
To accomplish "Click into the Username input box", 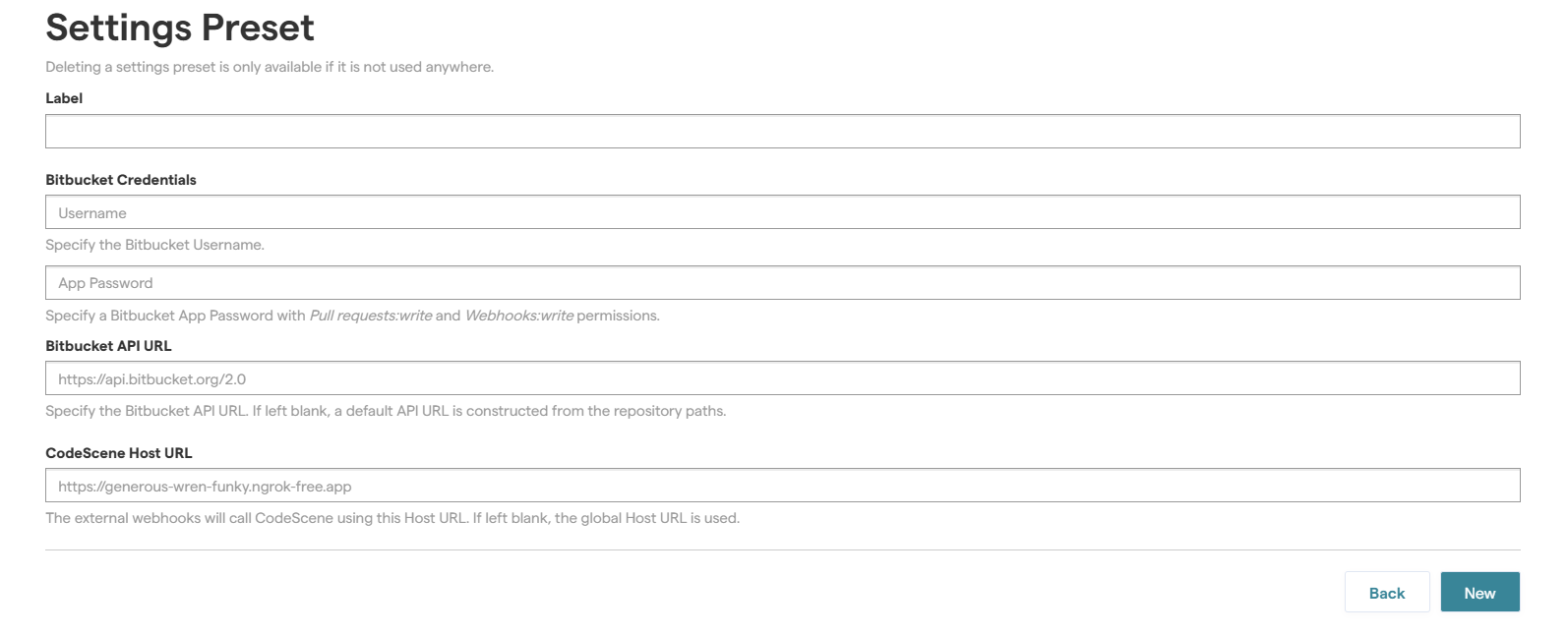I will (782, 212).
